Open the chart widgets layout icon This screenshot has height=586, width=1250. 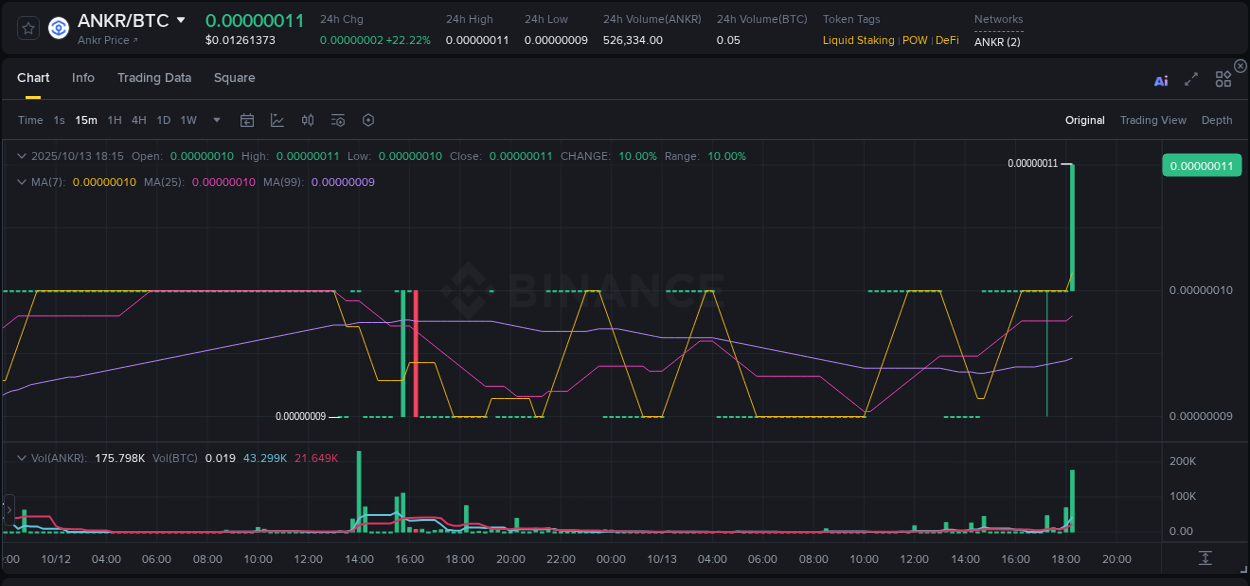pos(1222,79)
